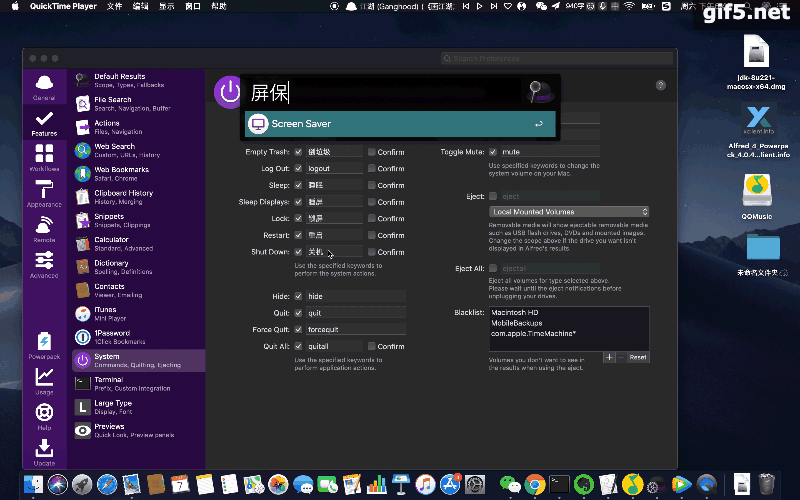Edit the Log Out keyword field
This screenshot has width=800, height=500.
coord(334,168)
